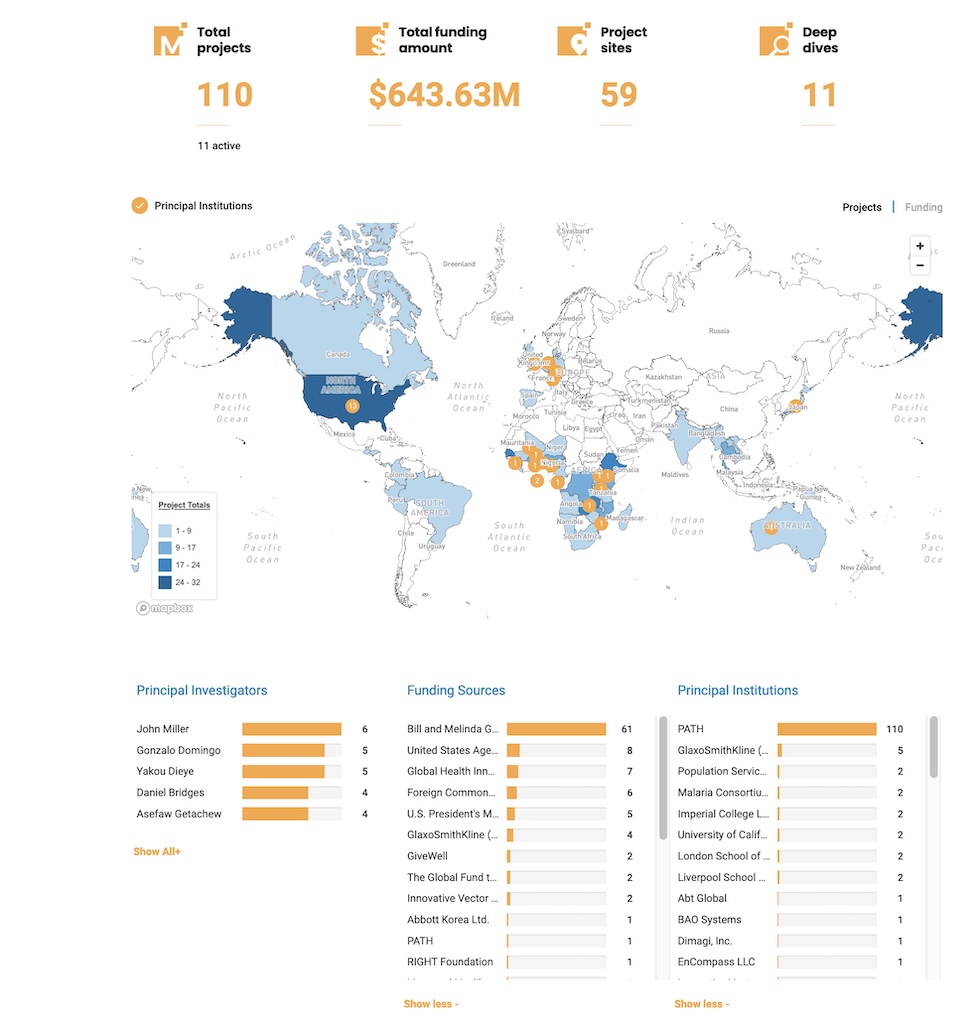Click the 24 - 32 legend color swatch
This screenshot has height=1026, width=980.
[165, 582]
